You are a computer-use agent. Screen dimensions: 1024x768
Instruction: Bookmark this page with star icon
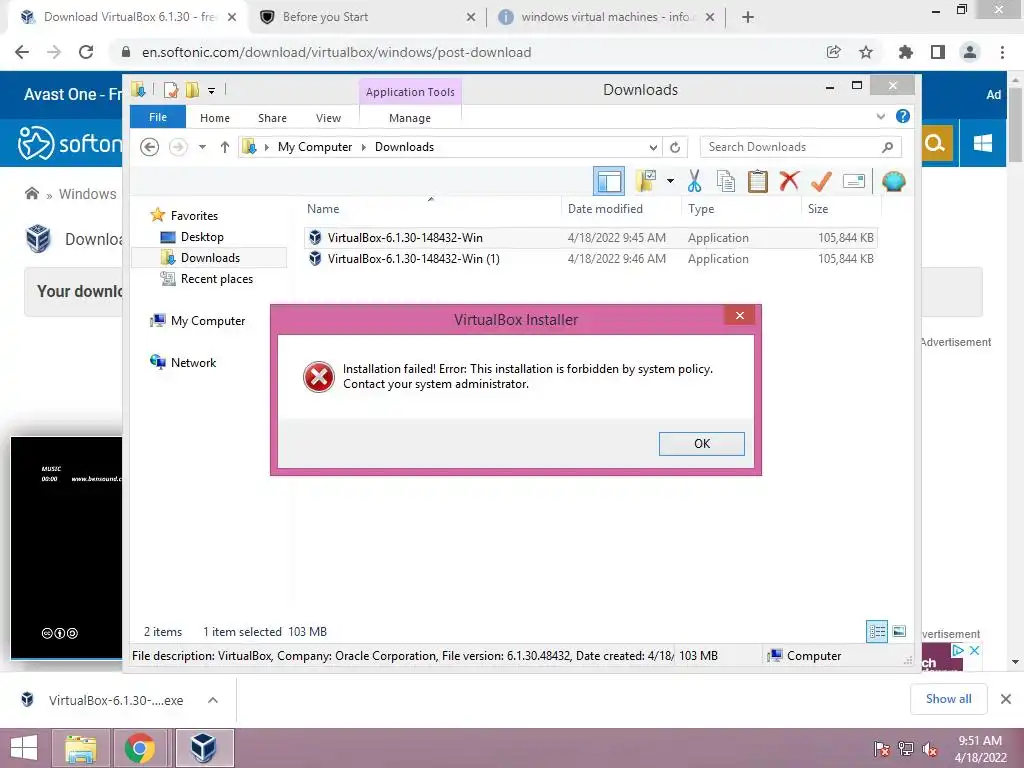(x=866, y=52)
